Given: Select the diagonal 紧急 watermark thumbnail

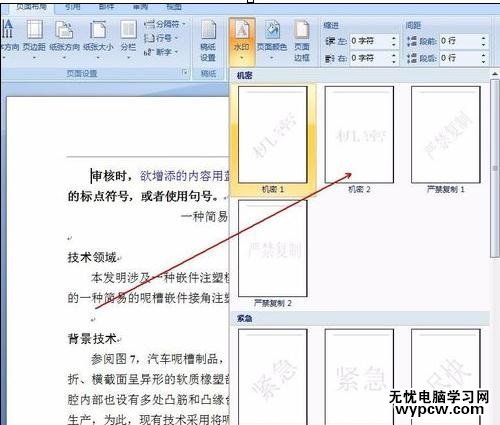Looking at the screenshot, I should (x=273, y=377).
